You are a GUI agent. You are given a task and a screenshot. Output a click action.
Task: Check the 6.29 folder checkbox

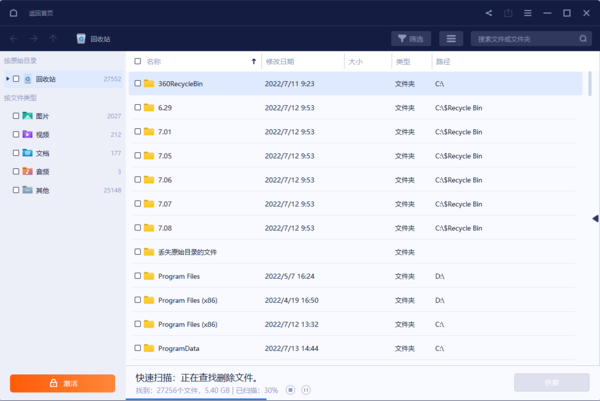point(138,107)
